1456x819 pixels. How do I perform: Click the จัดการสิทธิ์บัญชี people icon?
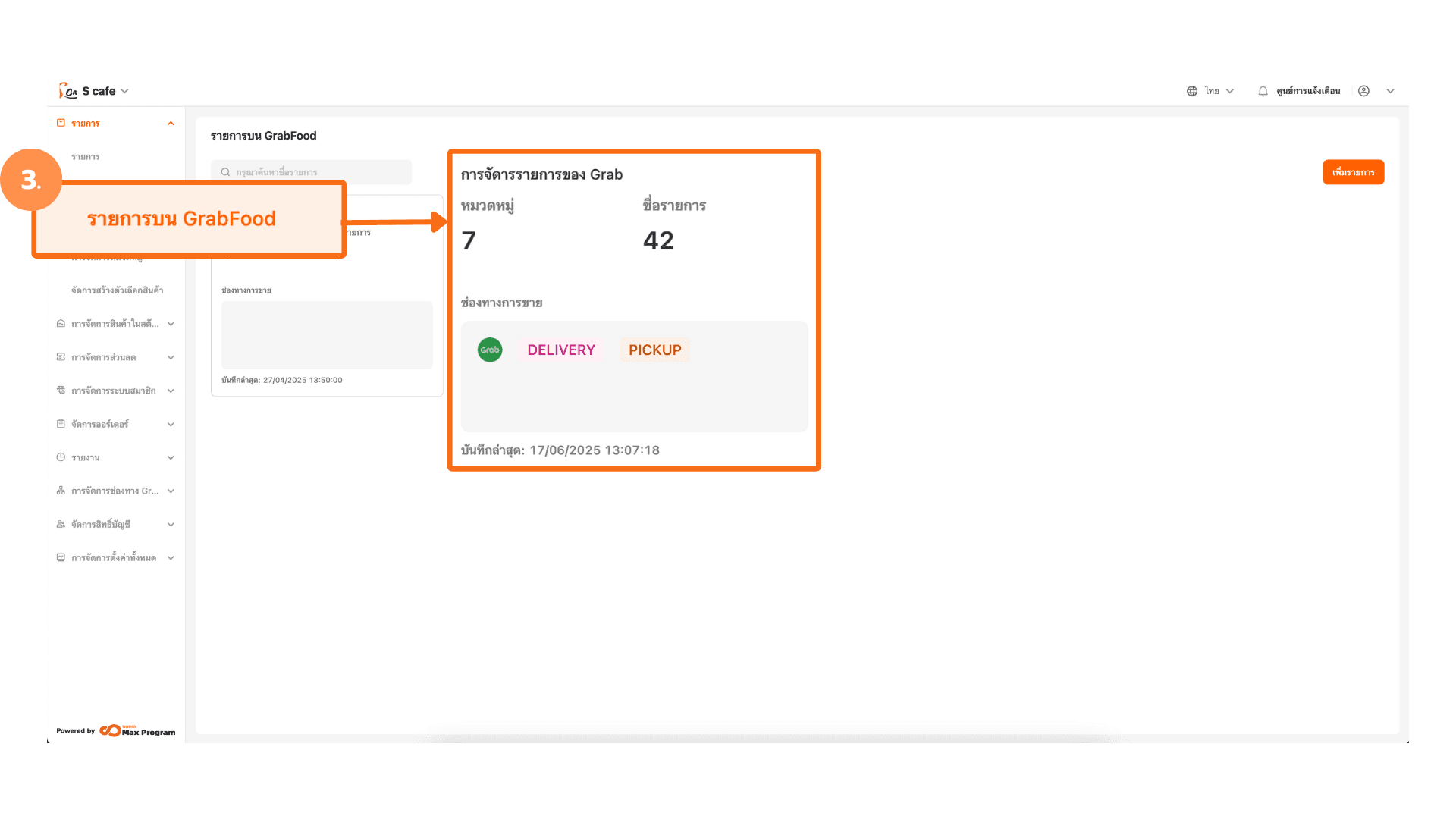[61, 524]
